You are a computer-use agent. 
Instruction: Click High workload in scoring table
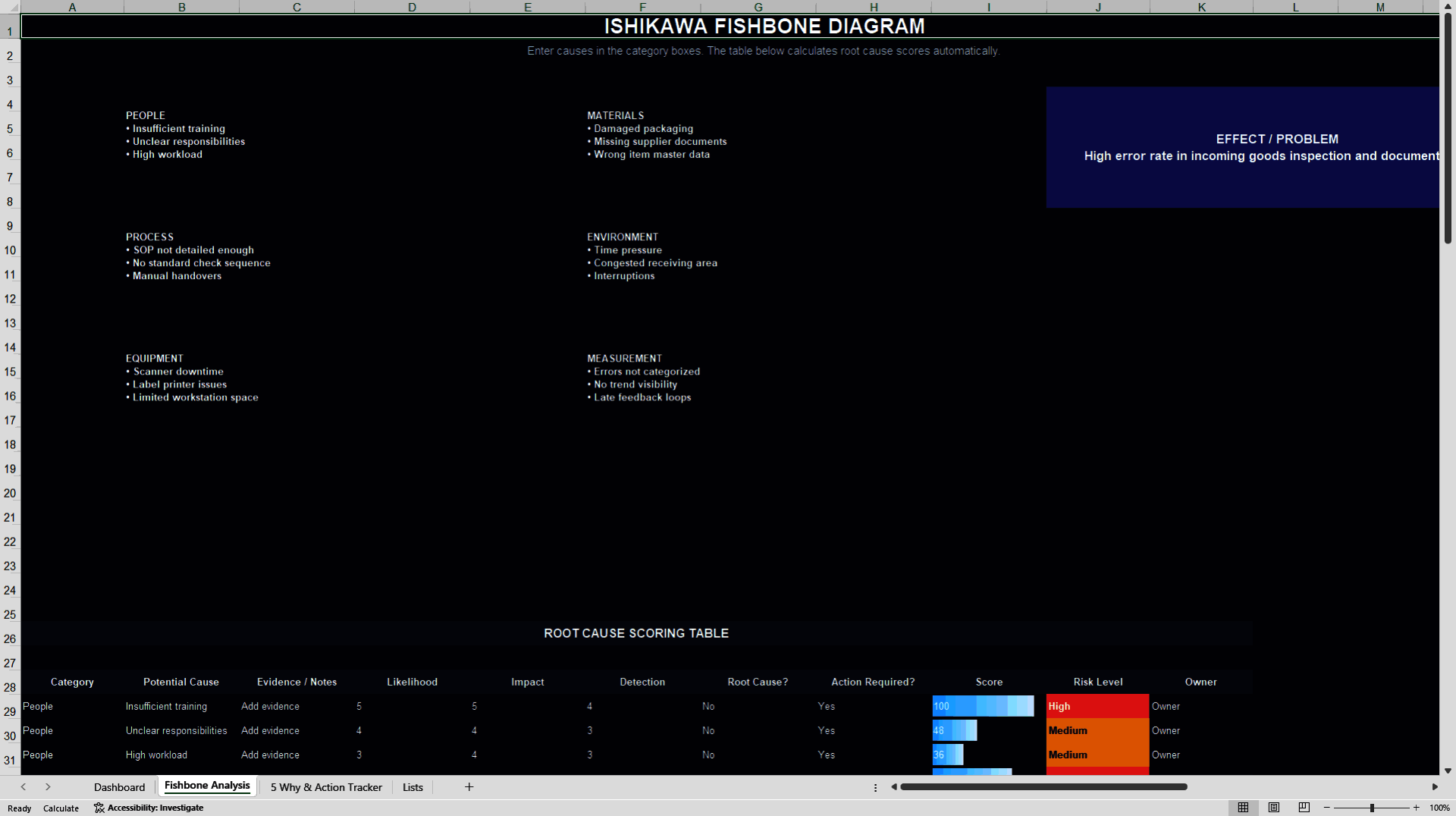pos(181,755)
